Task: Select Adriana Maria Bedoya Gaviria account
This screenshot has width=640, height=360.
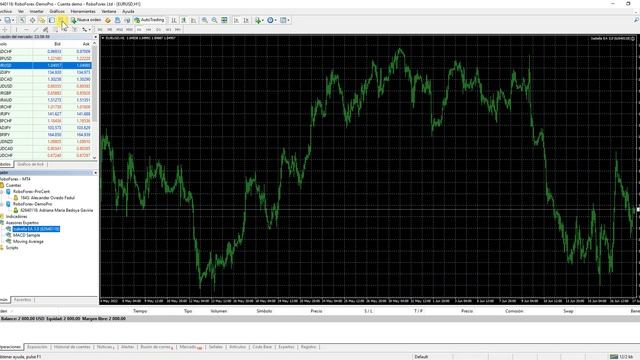Action: (x=57, y=210)
